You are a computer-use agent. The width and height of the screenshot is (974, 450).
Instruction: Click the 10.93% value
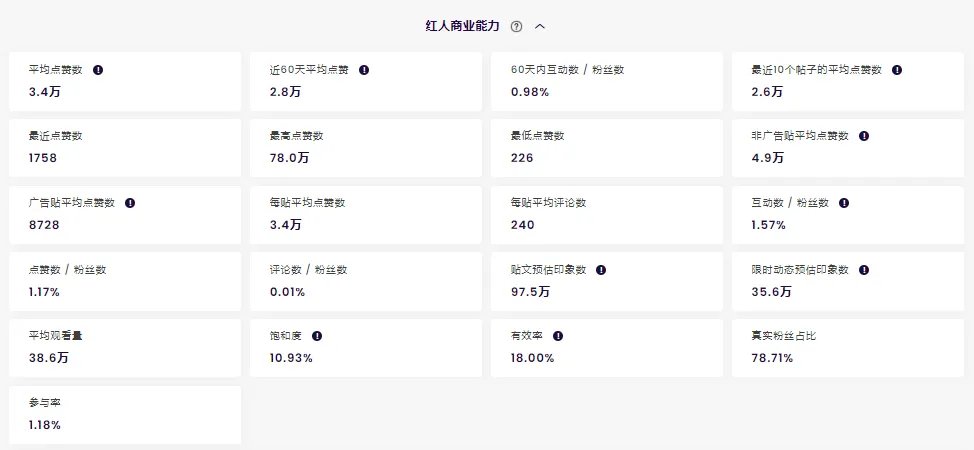[291, 358]
